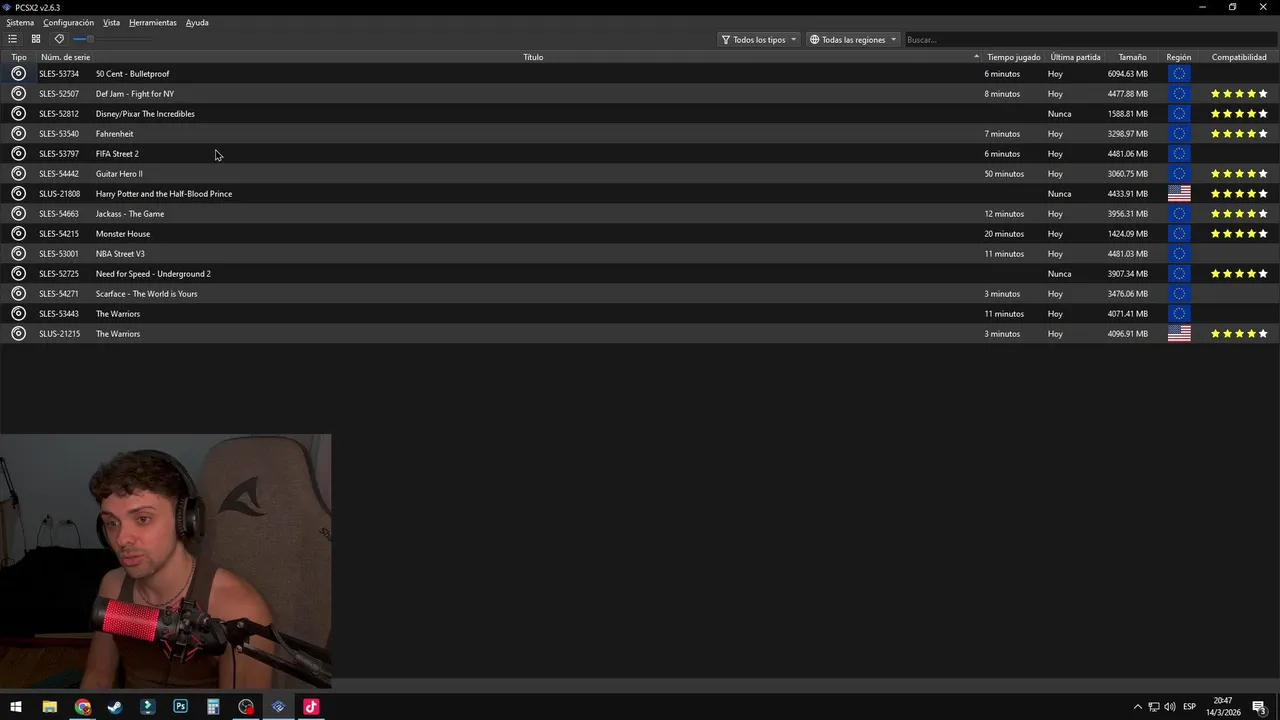1280x720 pixels.
Task: Click the disc icon for Fahrenheit
Action: coord(18,133)
